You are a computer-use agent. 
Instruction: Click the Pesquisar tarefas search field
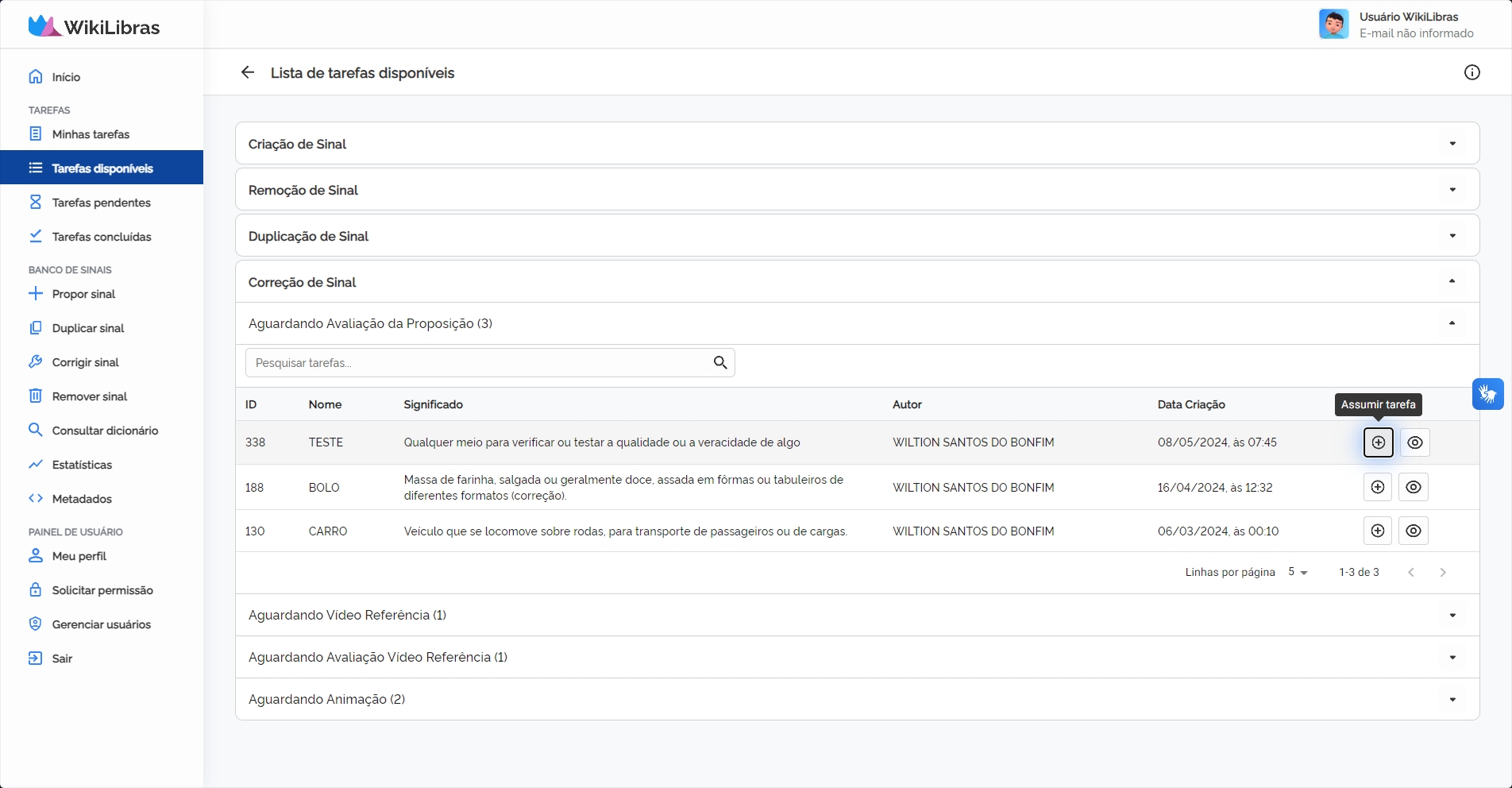pos(476,363)
